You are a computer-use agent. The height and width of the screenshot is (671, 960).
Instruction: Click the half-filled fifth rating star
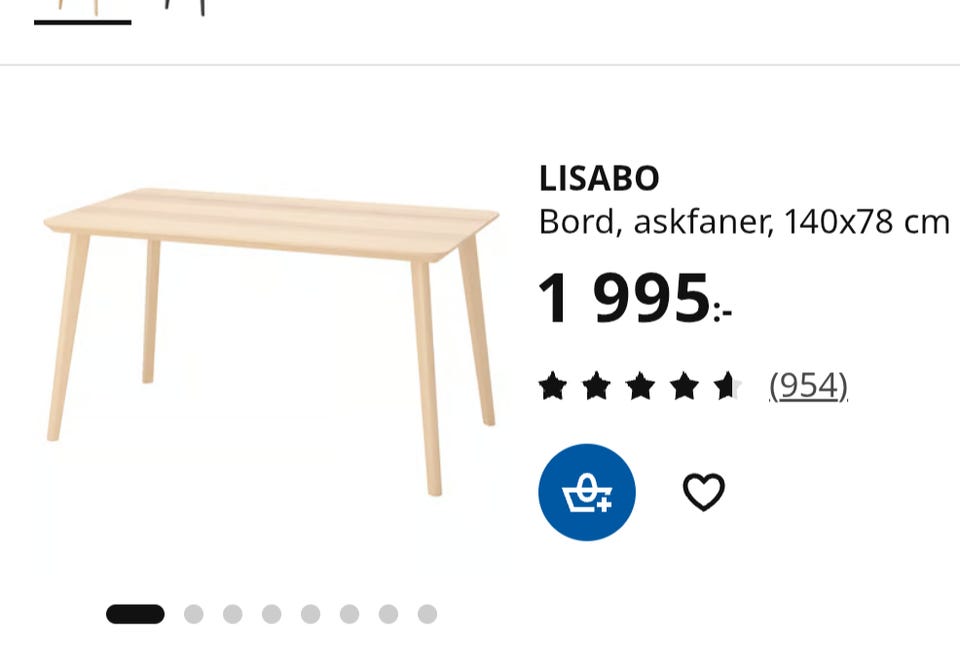pyautogui.click(x=728, y=386)
